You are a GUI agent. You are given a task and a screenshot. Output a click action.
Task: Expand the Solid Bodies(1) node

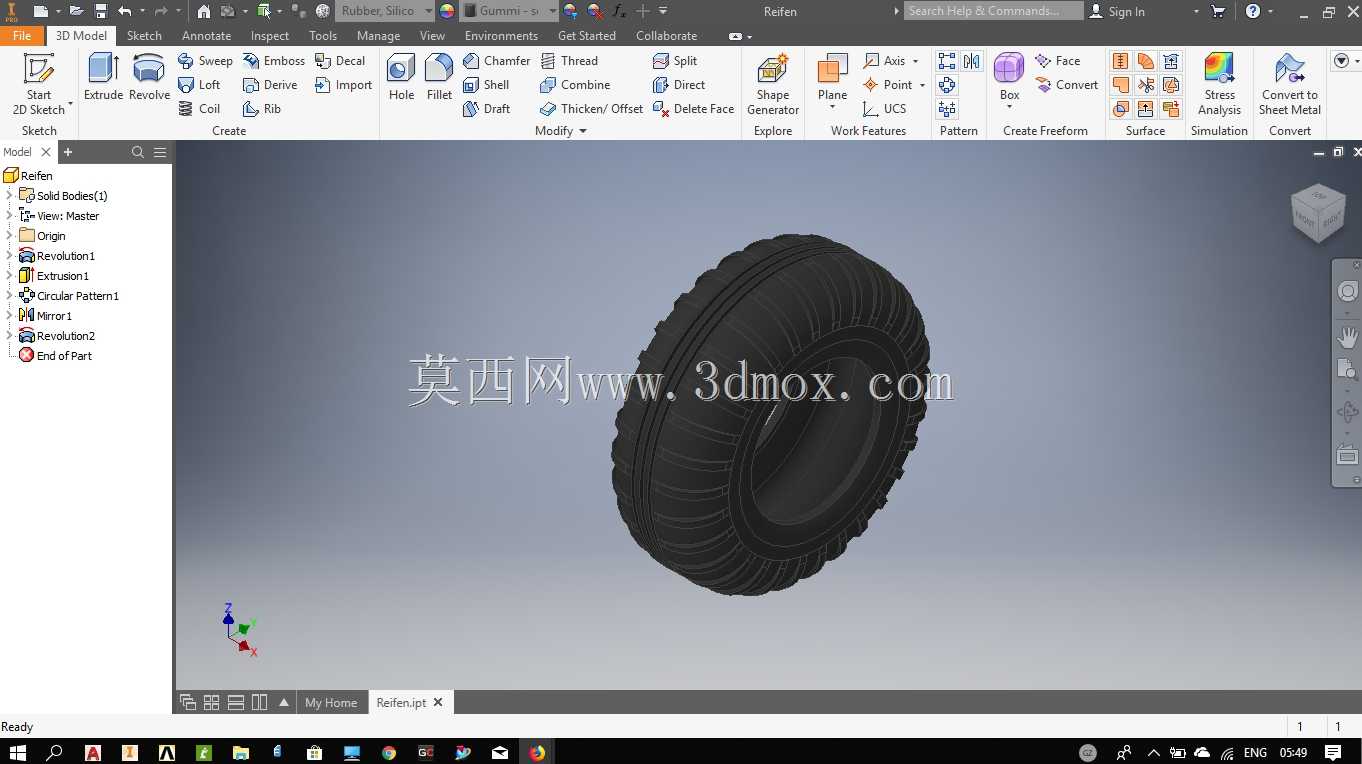[x=9, y=196]
